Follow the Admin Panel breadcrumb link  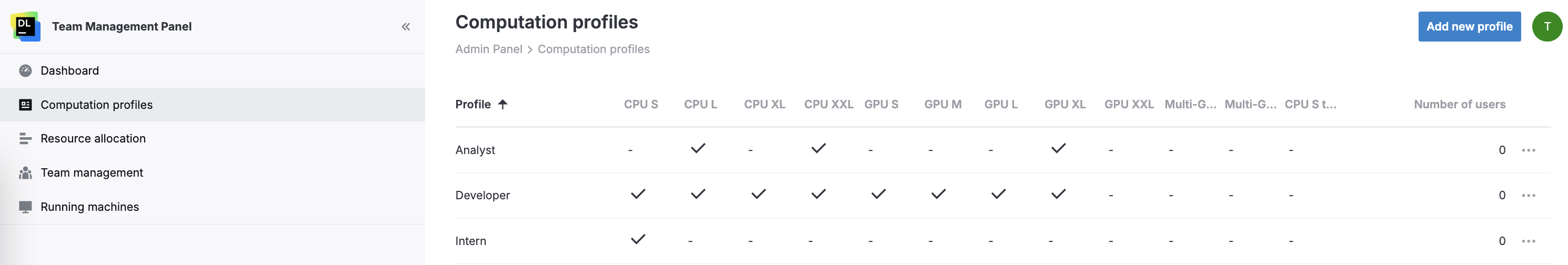488,49
